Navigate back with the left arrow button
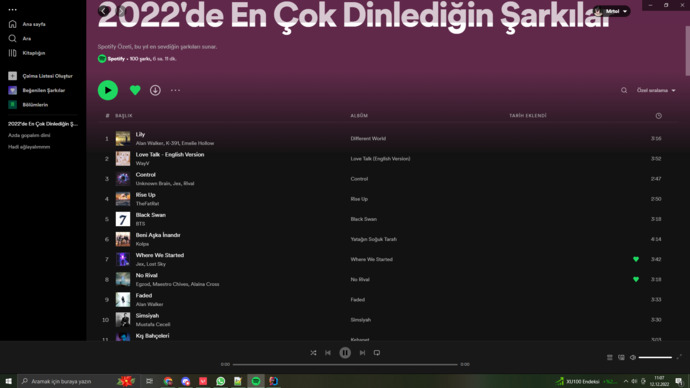The image size is (690, 388). point(103,11)
